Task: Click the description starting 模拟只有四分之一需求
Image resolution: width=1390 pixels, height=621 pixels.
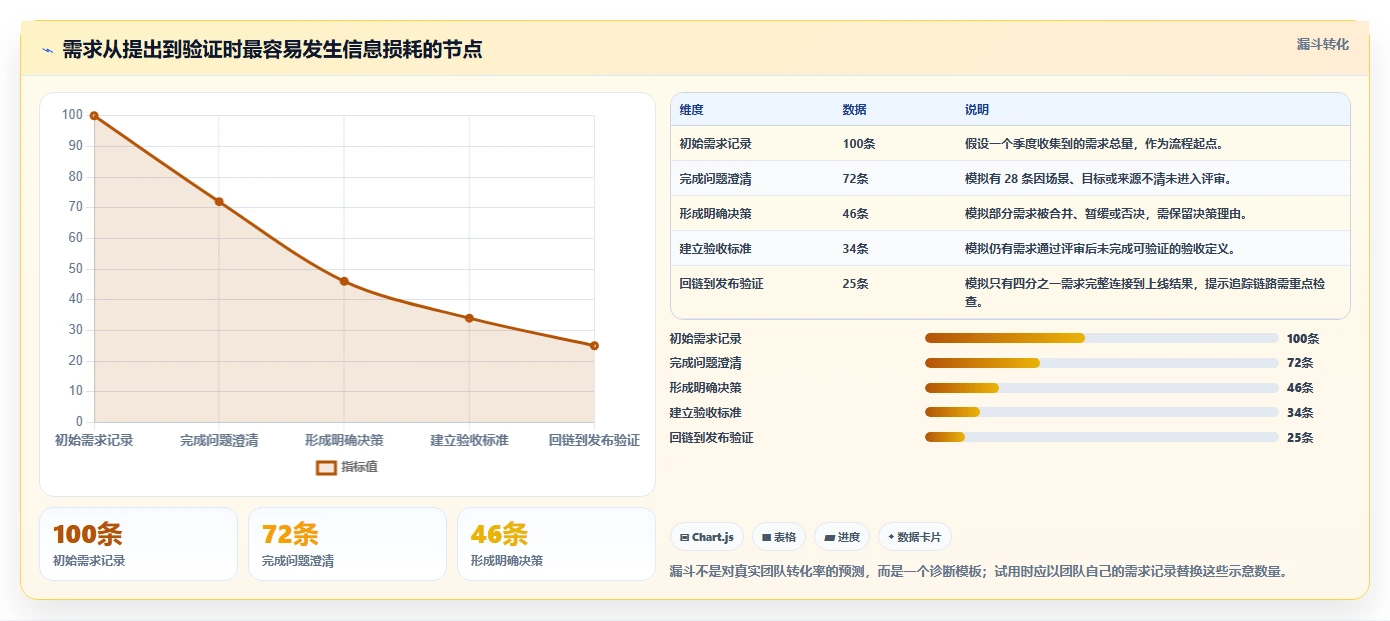Action: (x=1145, y=292)
